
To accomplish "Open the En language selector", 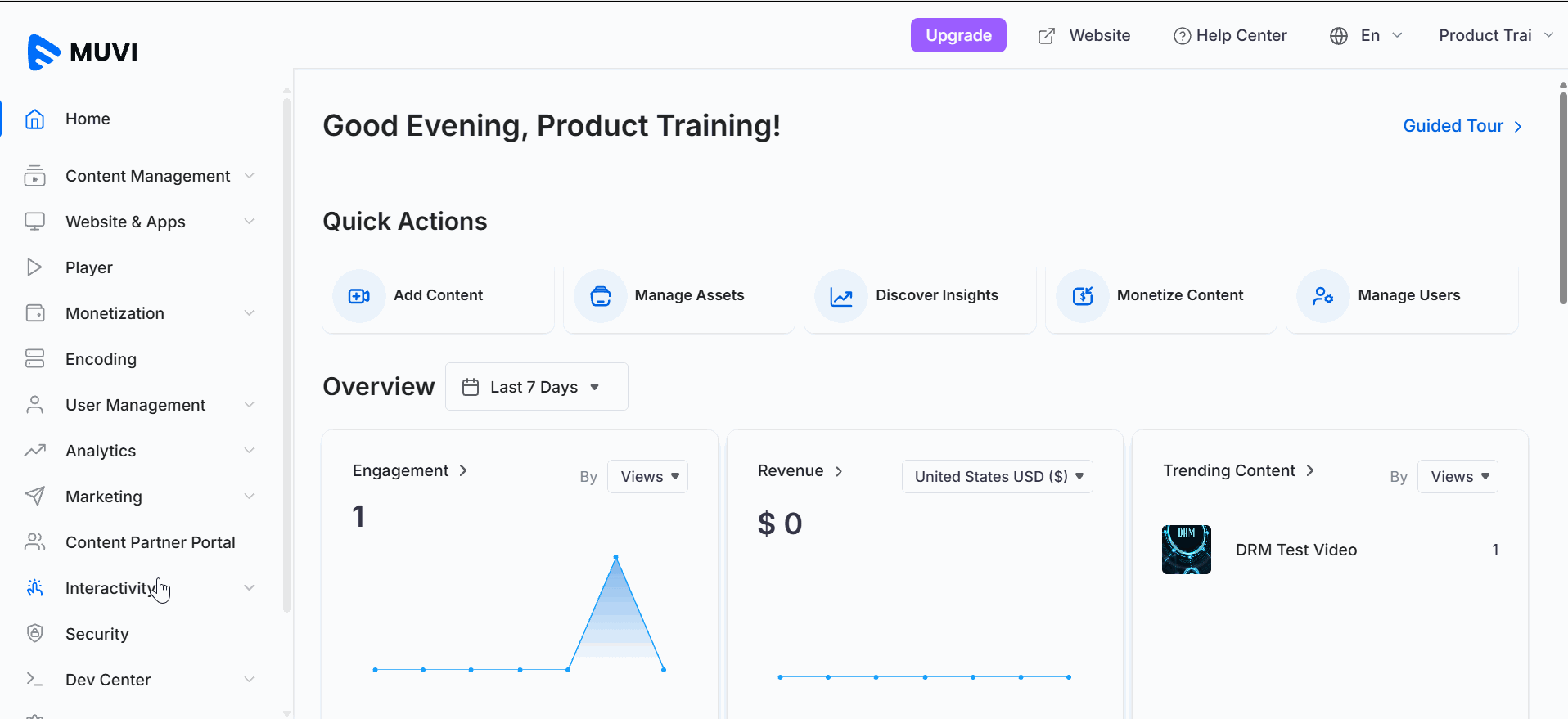I will click(1367, 36).
